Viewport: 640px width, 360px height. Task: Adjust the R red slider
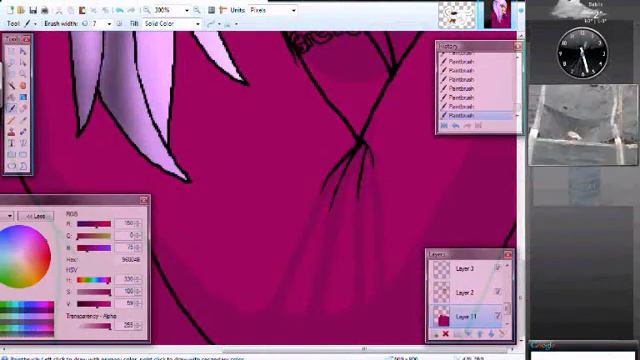[94, 224]
